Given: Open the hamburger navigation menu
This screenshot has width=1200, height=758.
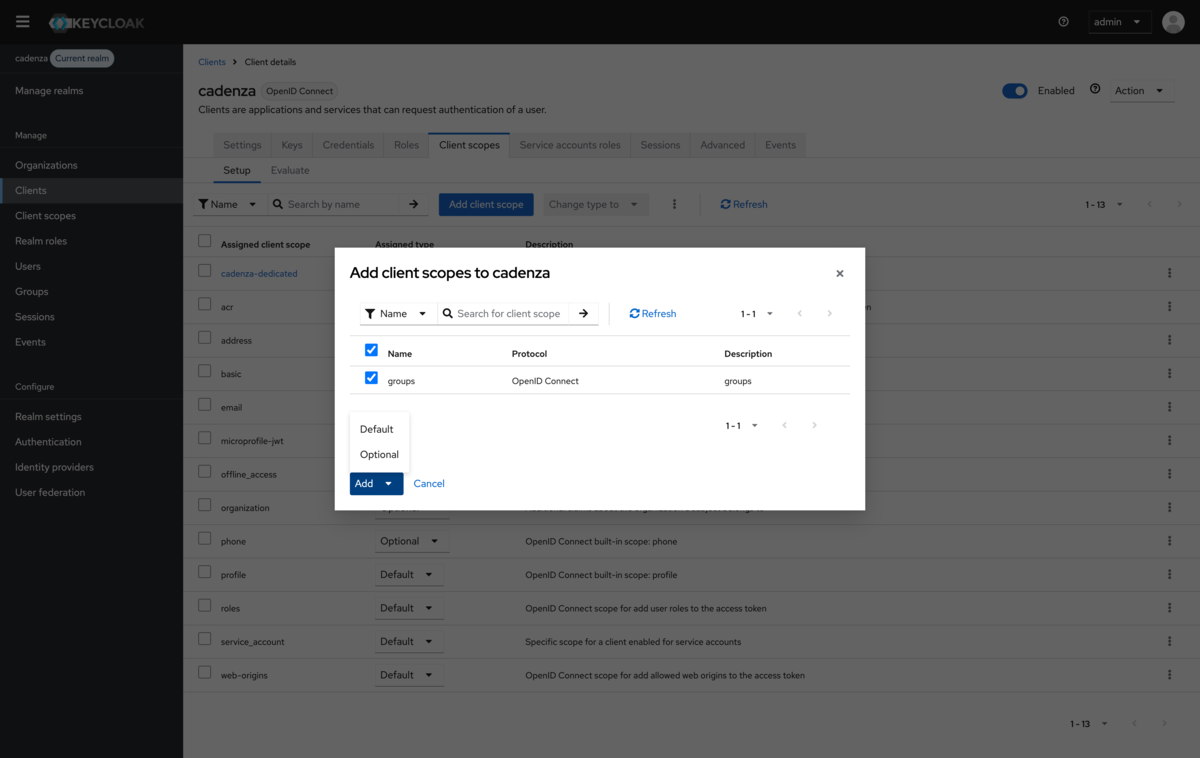Looking at the screenshot, I should tap(22, 22).
